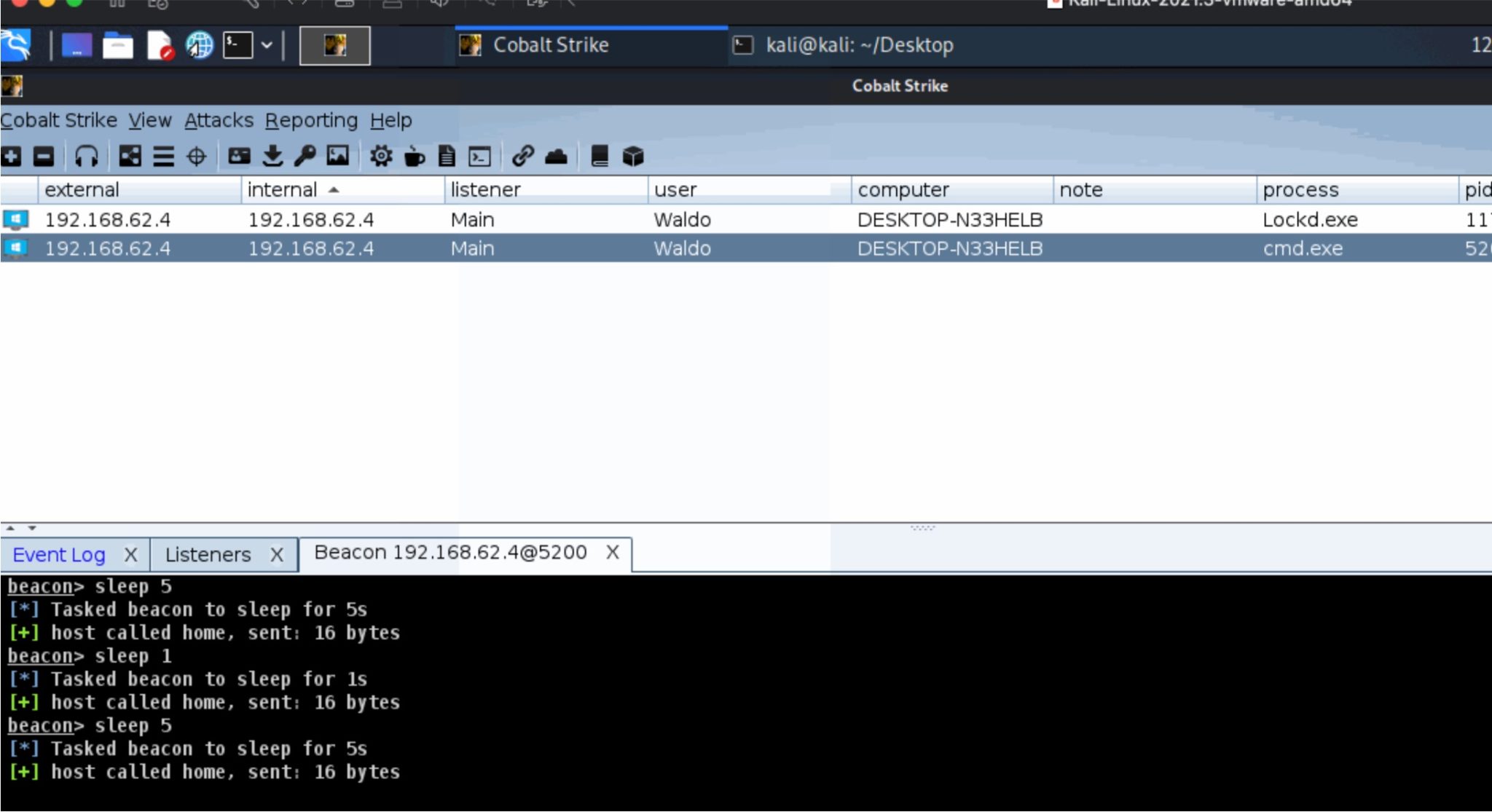Click the cloud manage web server icon

[x=556, y=156]
